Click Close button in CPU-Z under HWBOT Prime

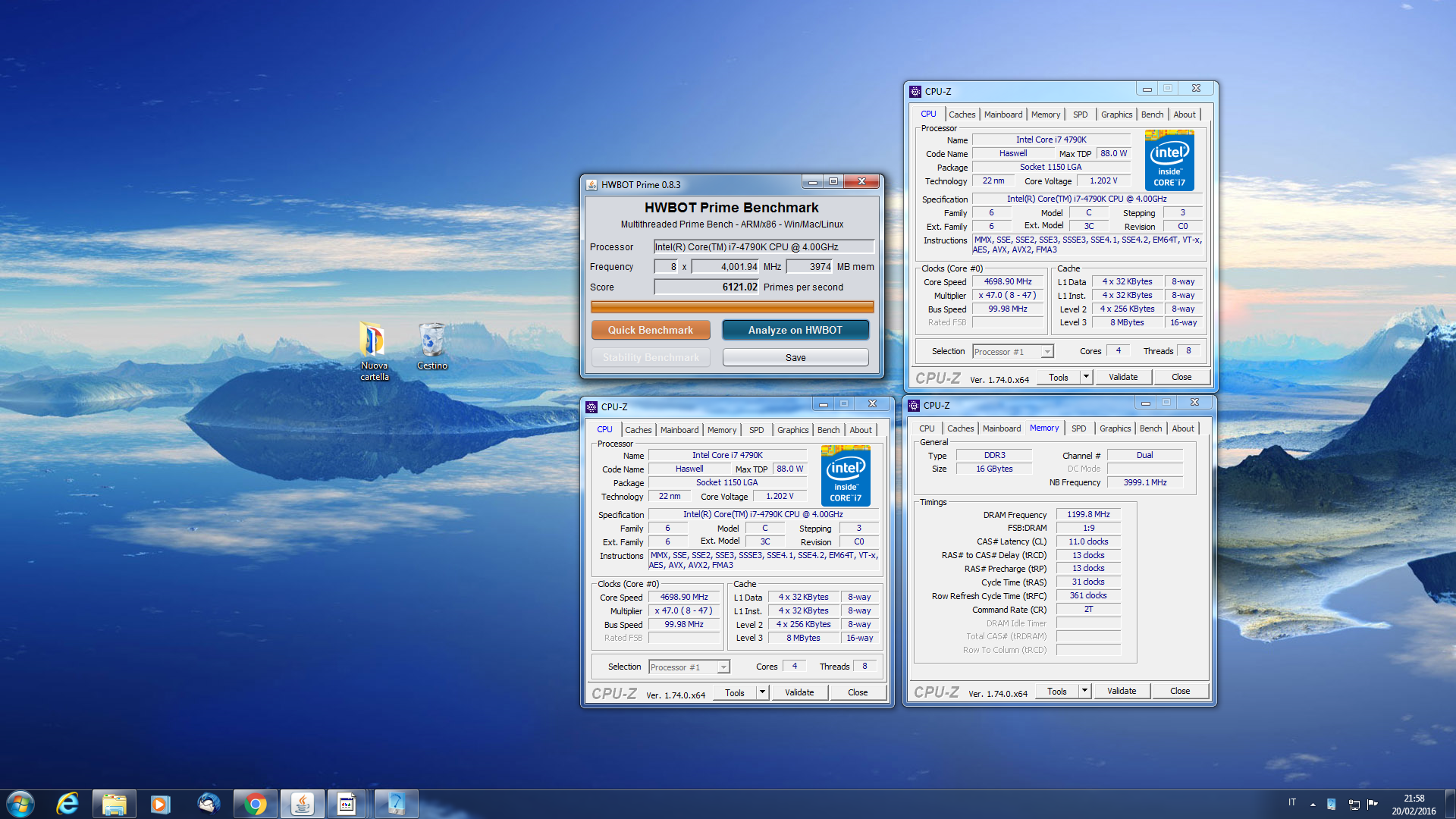point(858,692)
